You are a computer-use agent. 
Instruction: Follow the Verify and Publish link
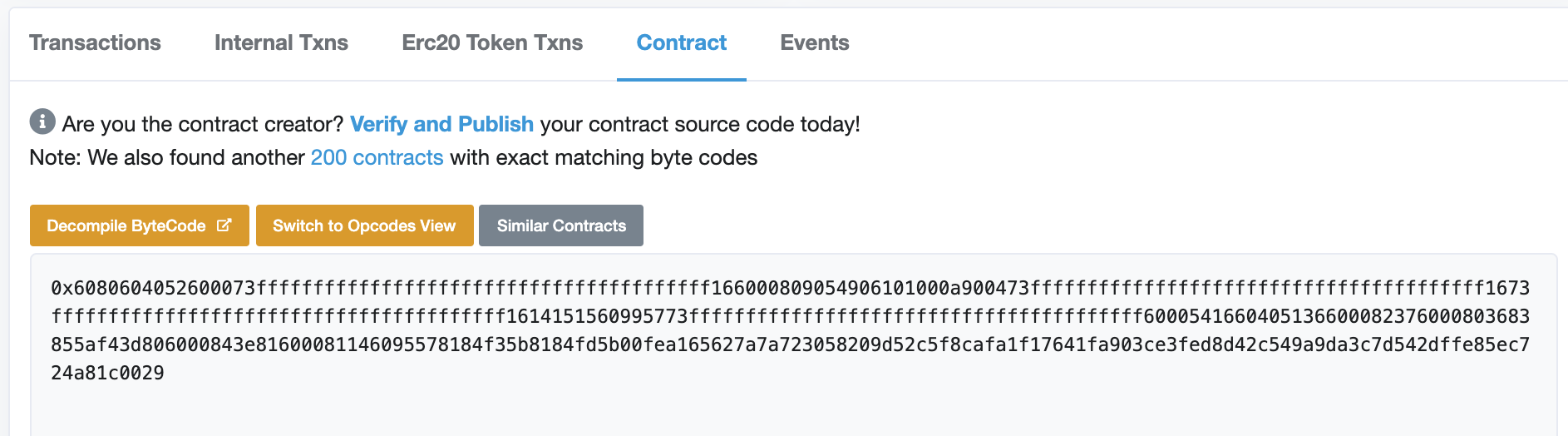(x=441, y=124)
